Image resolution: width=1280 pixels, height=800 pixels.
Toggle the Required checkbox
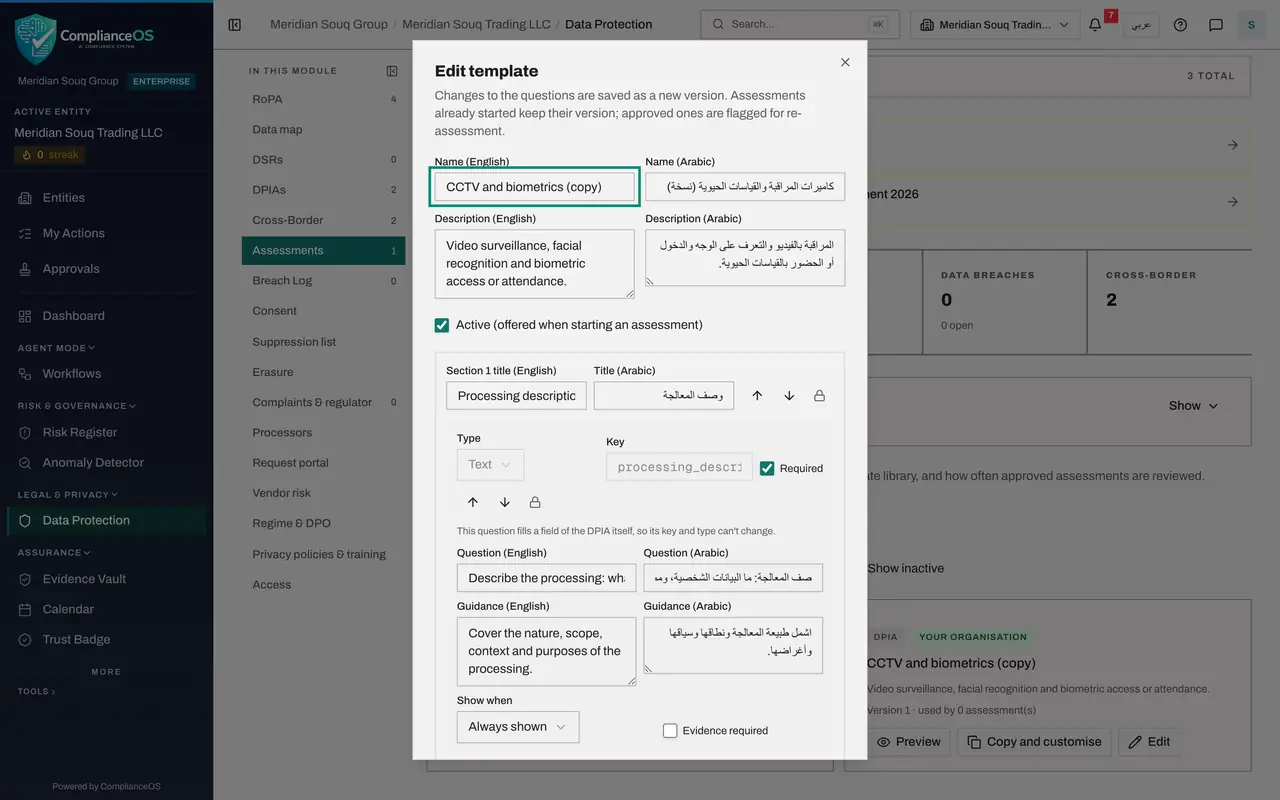point(767,468)
